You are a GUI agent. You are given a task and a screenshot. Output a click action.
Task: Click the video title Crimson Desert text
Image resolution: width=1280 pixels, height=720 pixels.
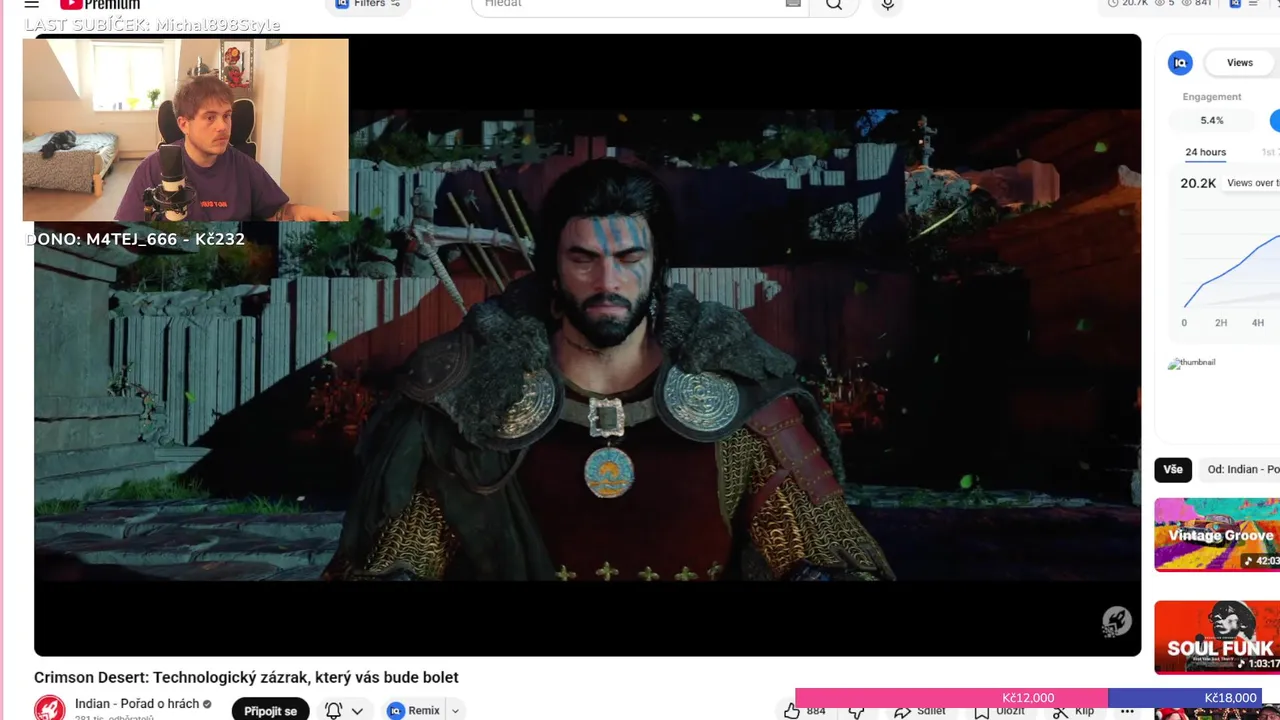click(246, 677)
